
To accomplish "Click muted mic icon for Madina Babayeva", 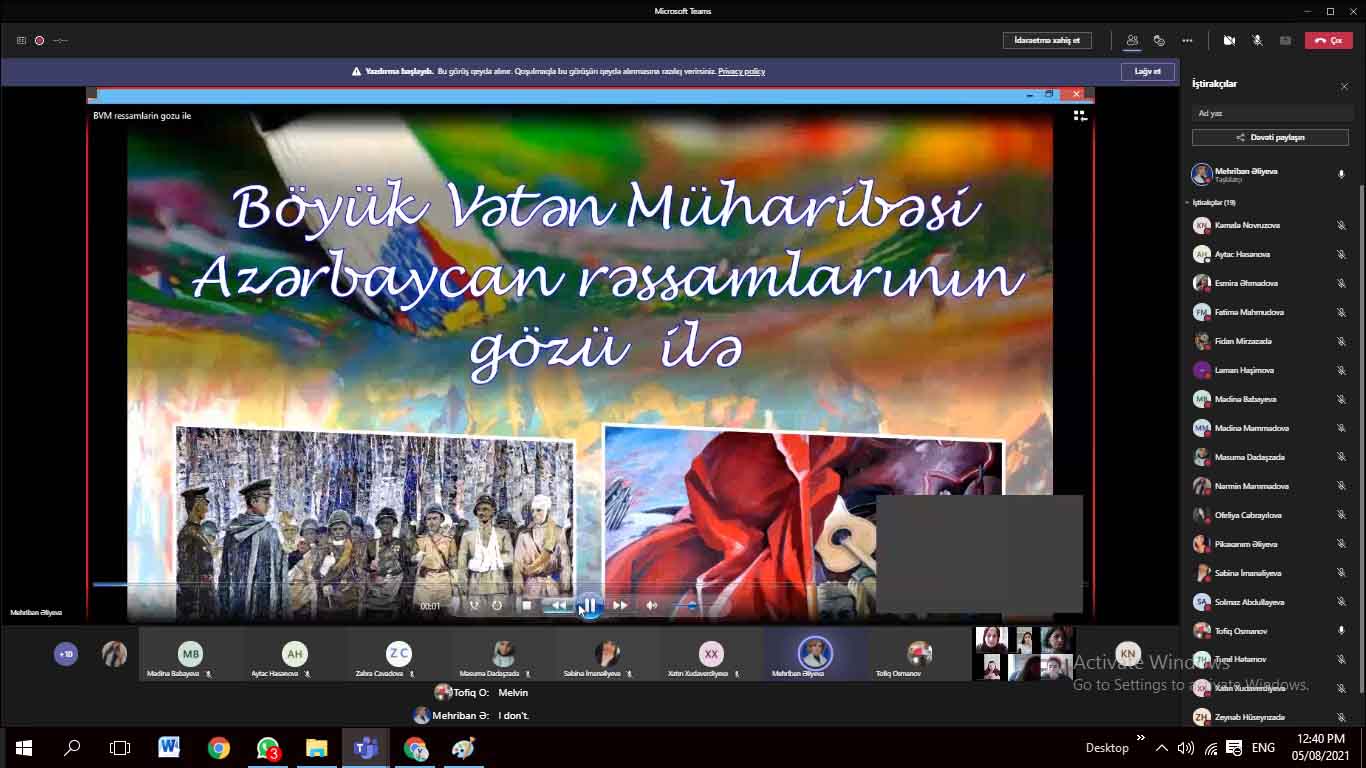I will (x=1341, y=400).
